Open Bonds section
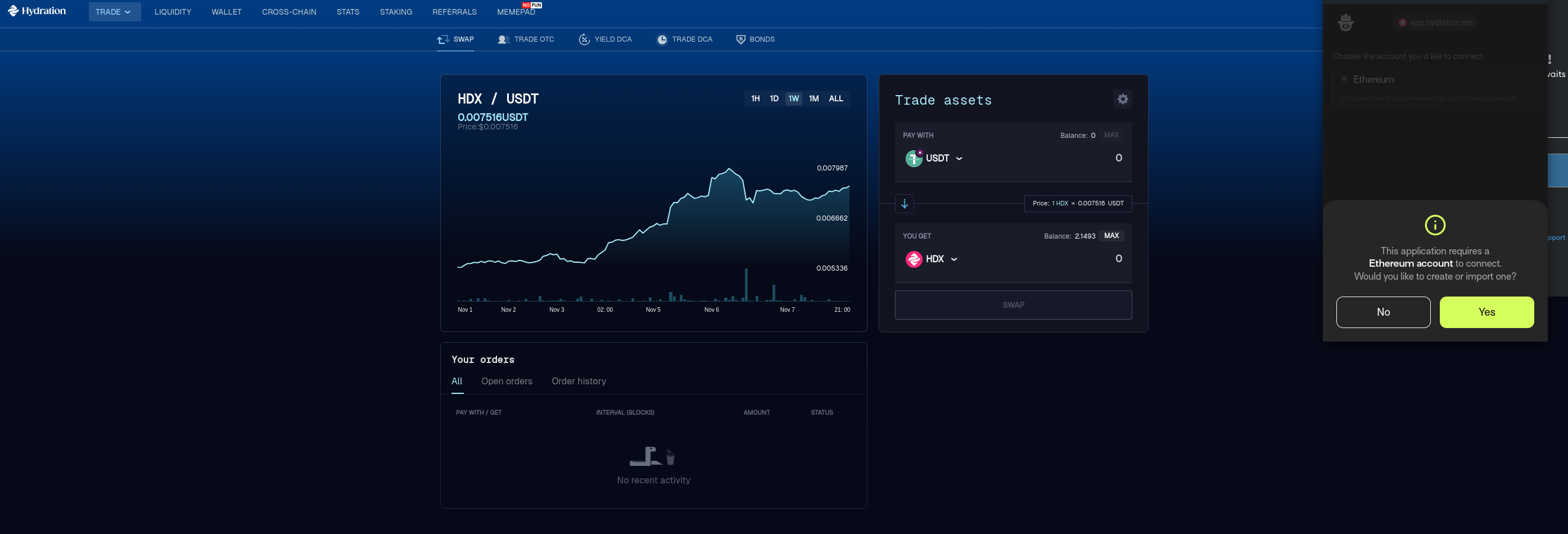The image size is (1568, 534). click(755, 39)
